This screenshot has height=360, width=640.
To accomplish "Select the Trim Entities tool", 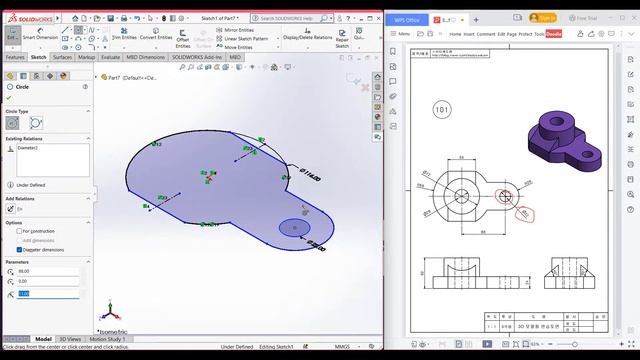I will 124,34.
